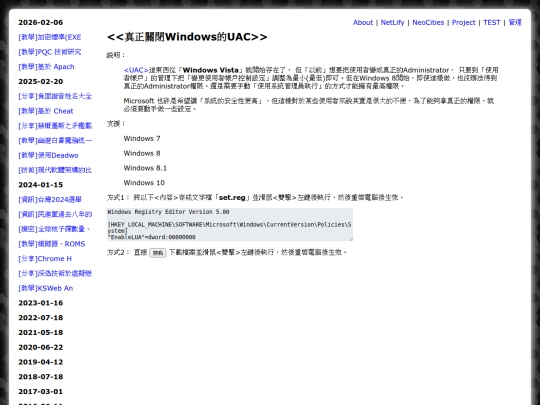540x405 pixels.
Task: Open the [技術] article in the sidebar
Action: 55,170
